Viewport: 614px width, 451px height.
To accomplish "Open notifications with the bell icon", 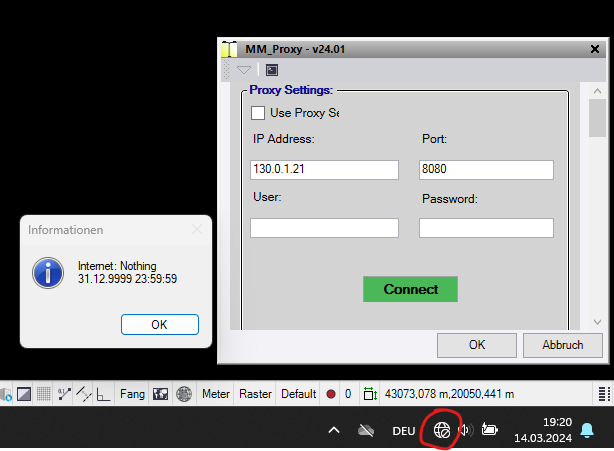I will (587, 430).
